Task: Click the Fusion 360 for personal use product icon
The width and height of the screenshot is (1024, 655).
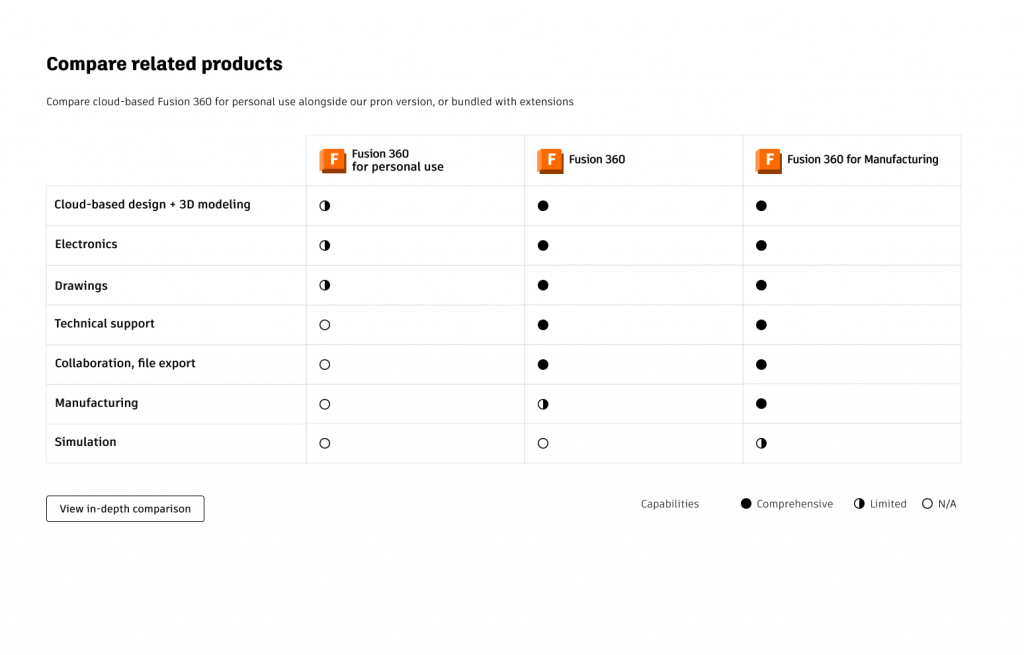Action: 332,160
